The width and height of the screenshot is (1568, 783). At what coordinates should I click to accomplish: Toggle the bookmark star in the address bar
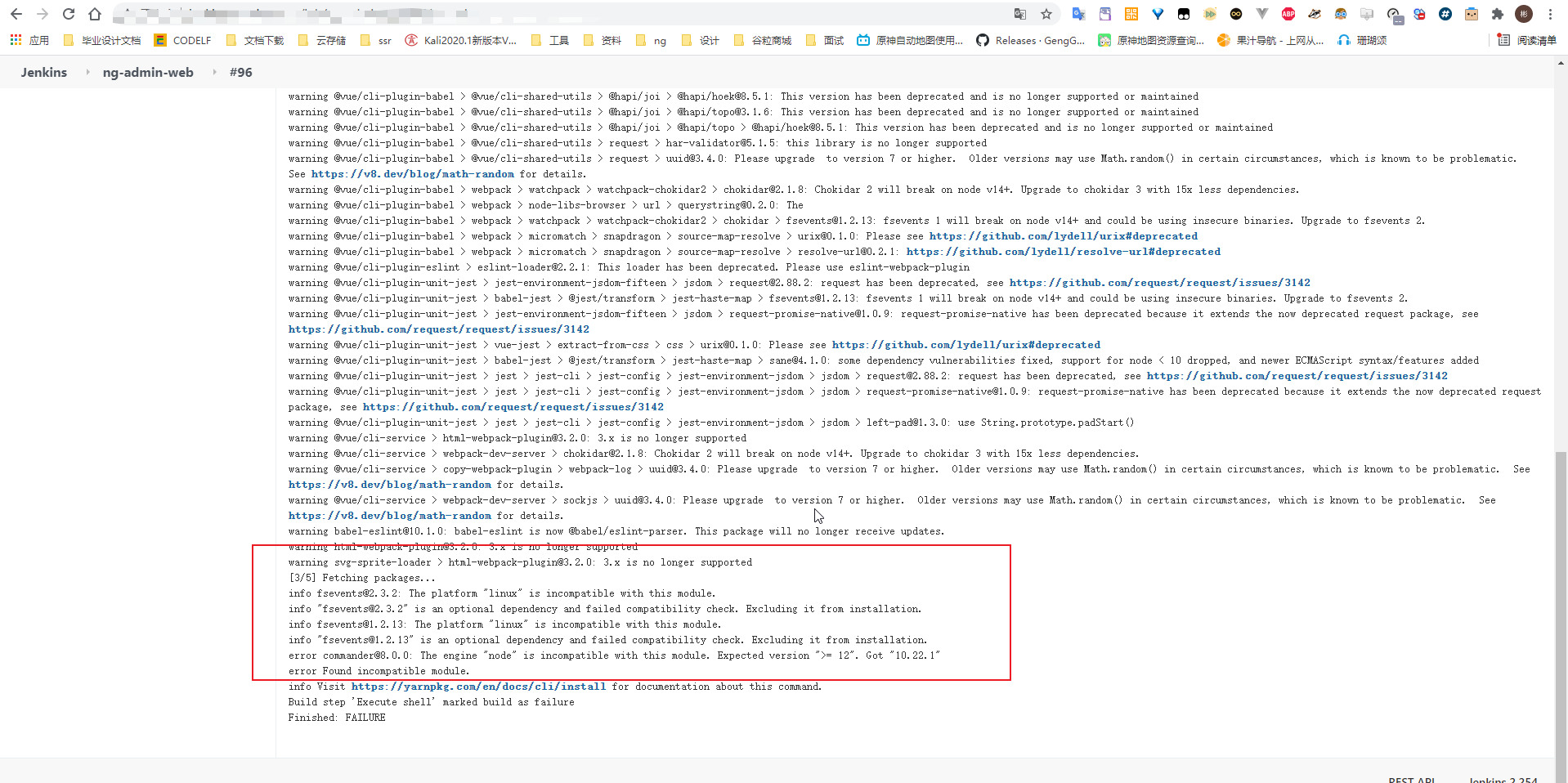[x=1046, y=14]
